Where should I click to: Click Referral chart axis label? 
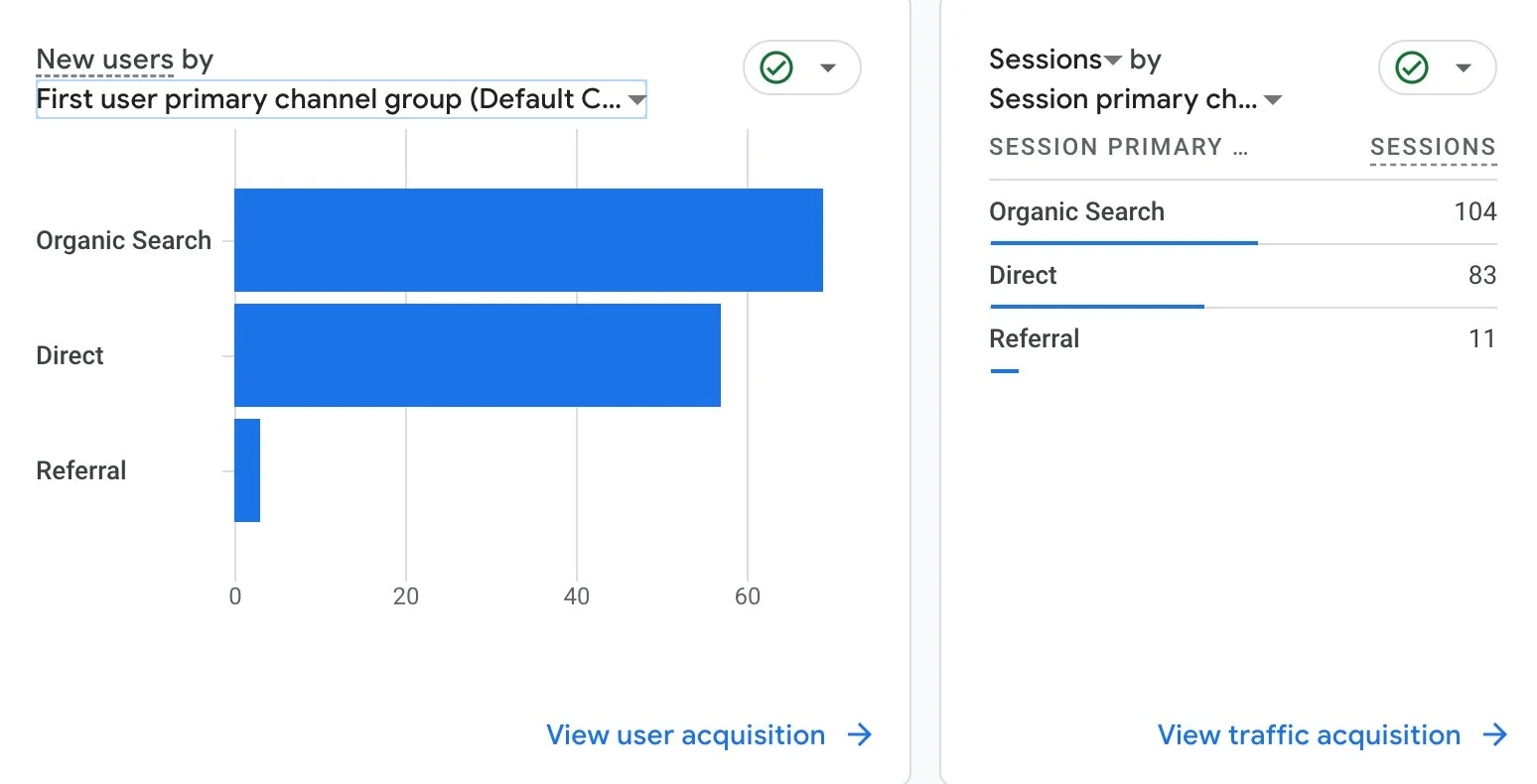point(81,470)
